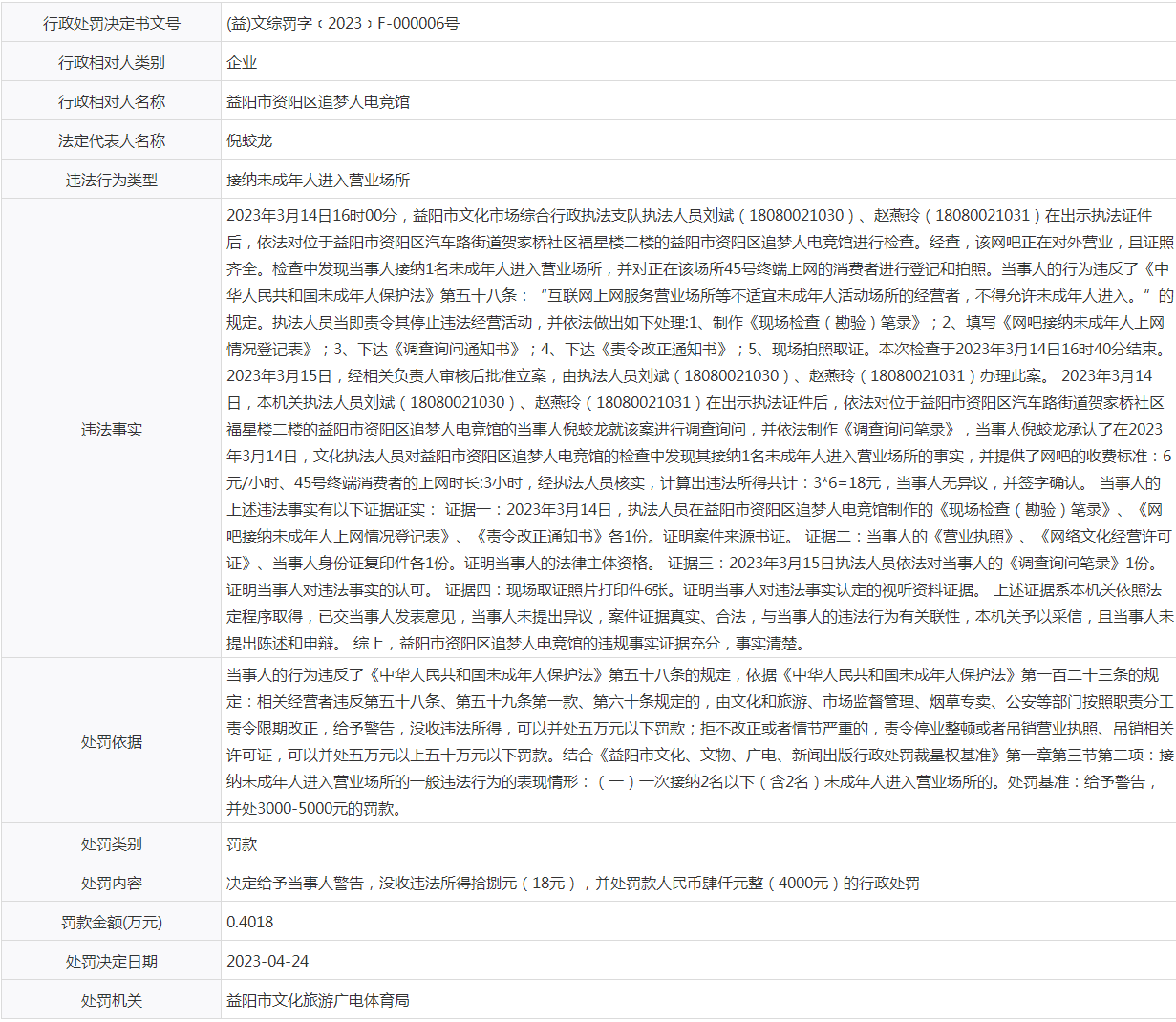The height and width of the screenshot is (1022, 1176).
Task: Select the 益阳市资阳区追梦人电竞馆 name value
Action: [x=318, y=101]
